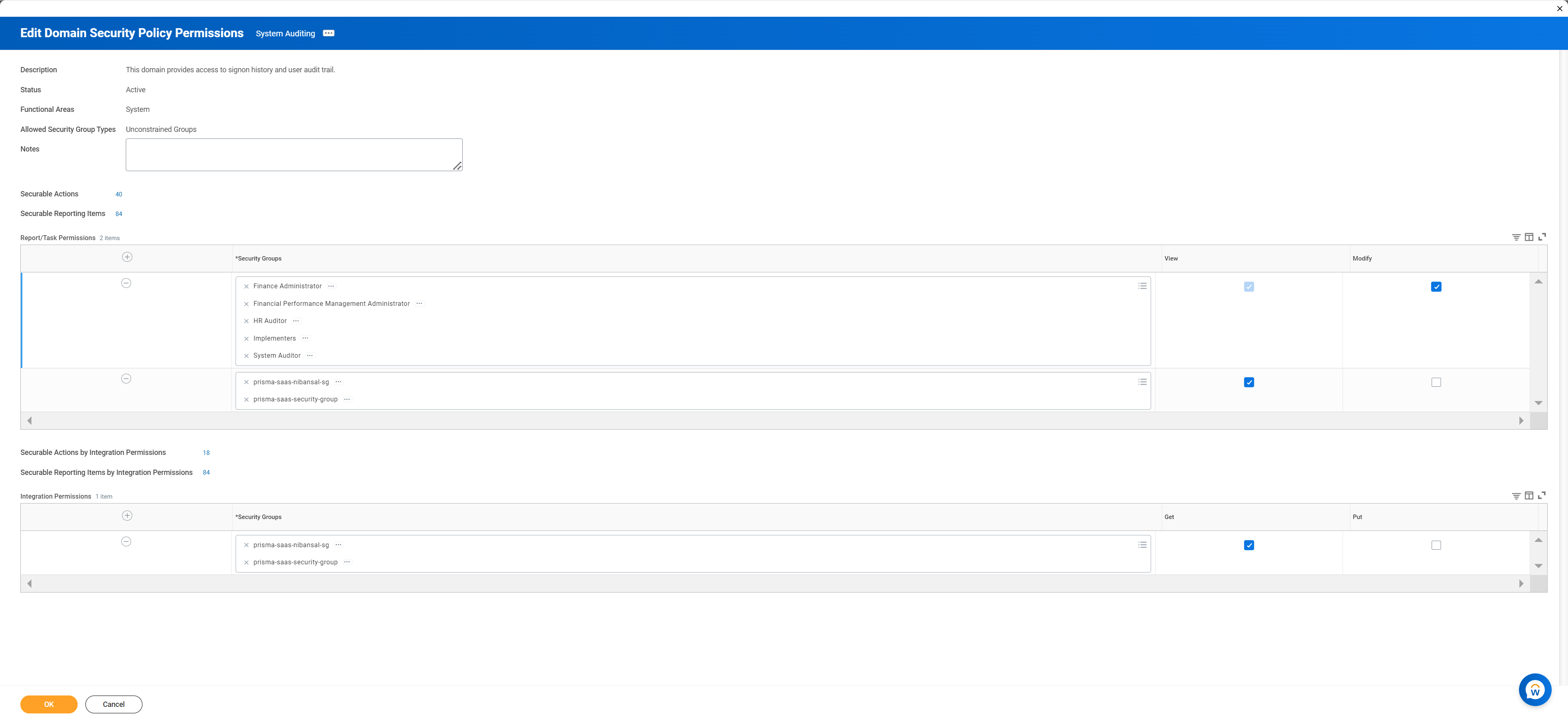Image resolution: width=1568 pixels, height=722 pixels.
Task: Filter the Report/Task Permissions grid
Action: point(1516,237)
